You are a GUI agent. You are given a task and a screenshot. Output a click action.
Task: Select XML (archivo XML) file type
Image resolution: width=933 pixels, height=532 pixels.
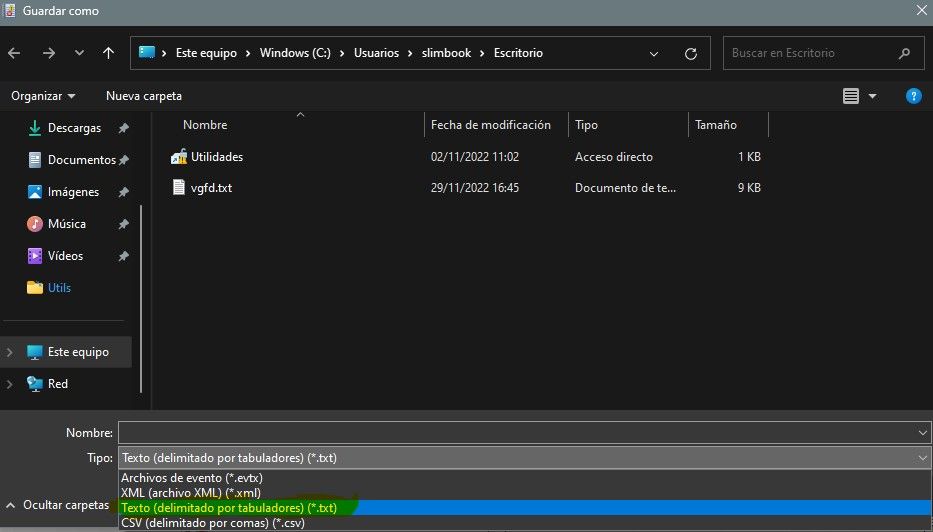[x=191, y=493]
